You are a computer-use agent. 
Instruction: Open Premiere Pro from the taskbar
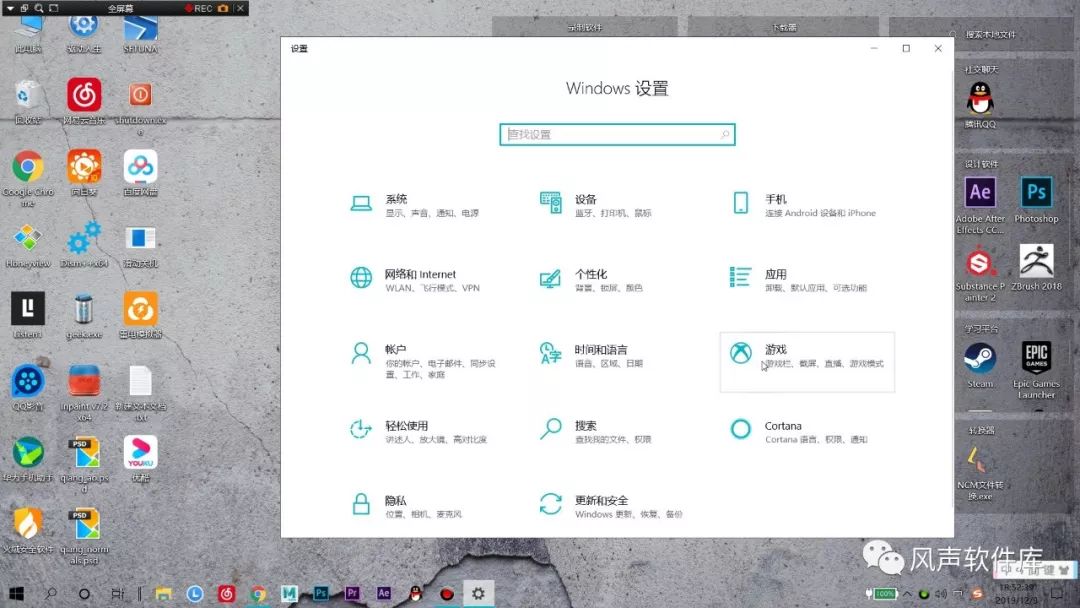click(352, 593)
